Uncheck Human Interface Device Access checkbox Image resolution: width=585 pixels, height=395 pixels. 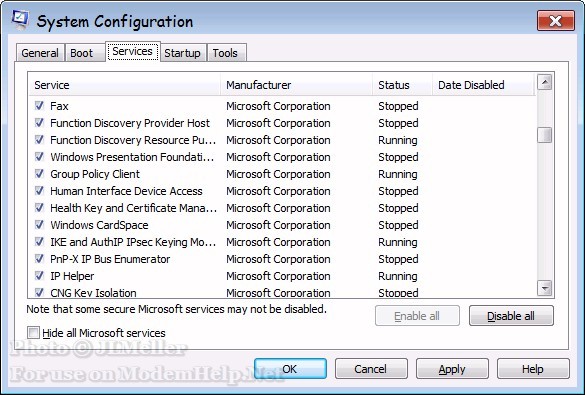39,191
